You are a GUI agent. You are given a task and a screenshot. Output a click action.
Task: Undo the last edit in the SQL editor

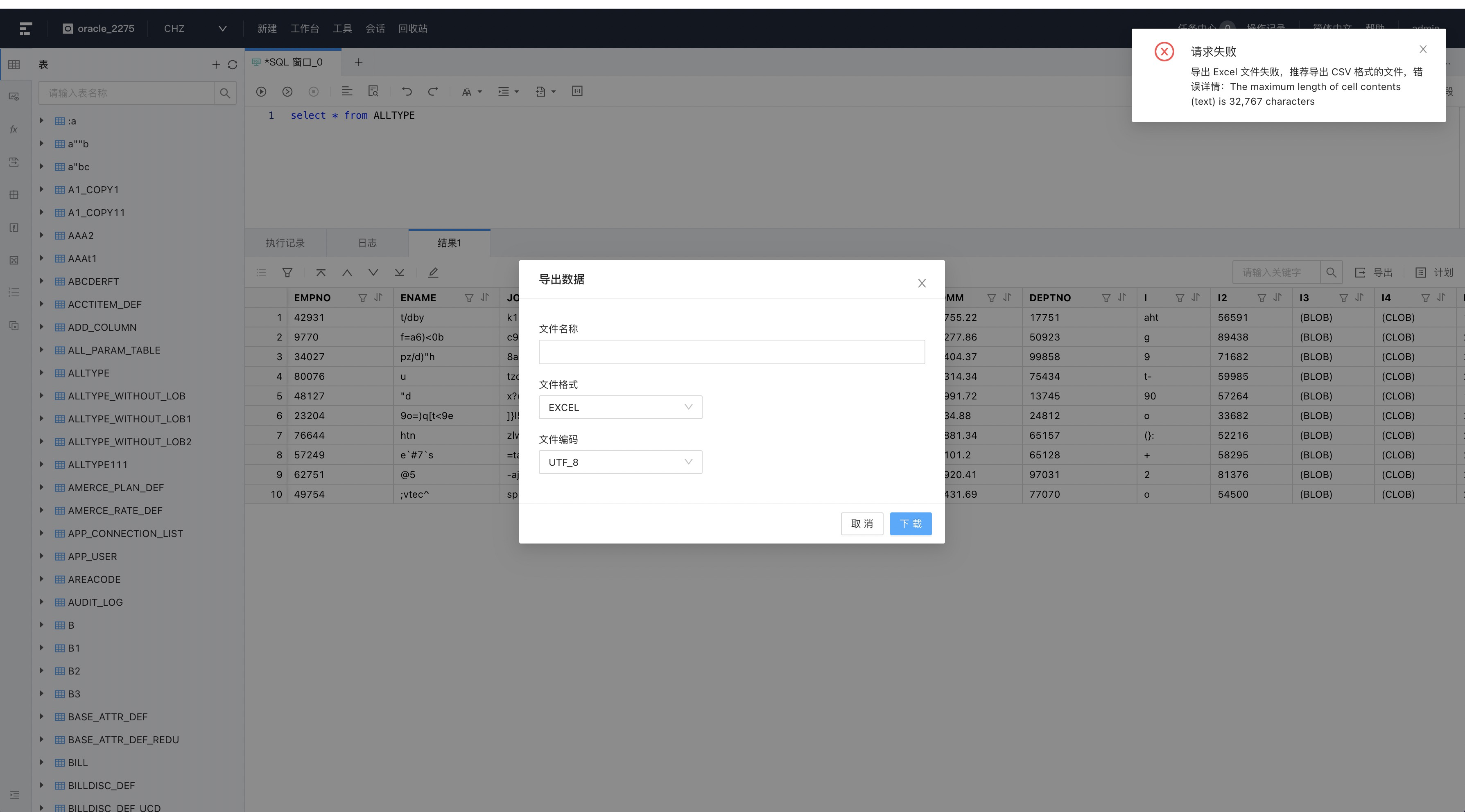407,91
